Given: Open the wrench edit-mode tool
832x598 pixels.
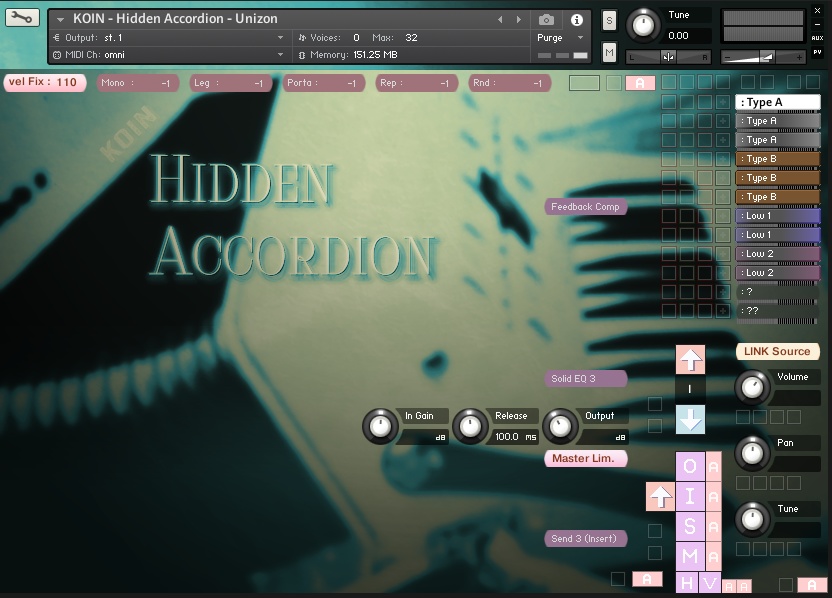Looking at the screenshot, I should click(22, 18).
